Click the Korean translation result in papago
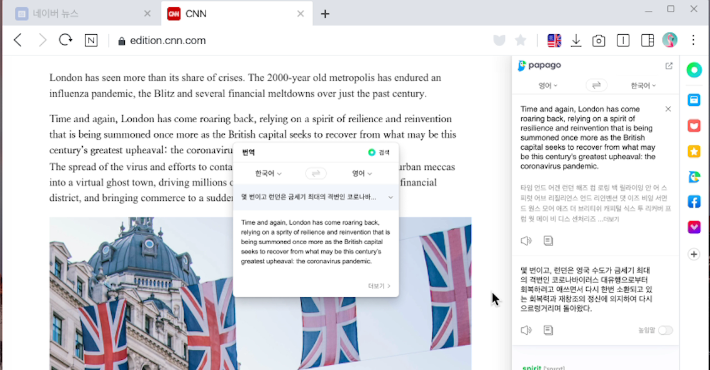The width and height of the screenshot is (710, 370). [x=586, y=289]
